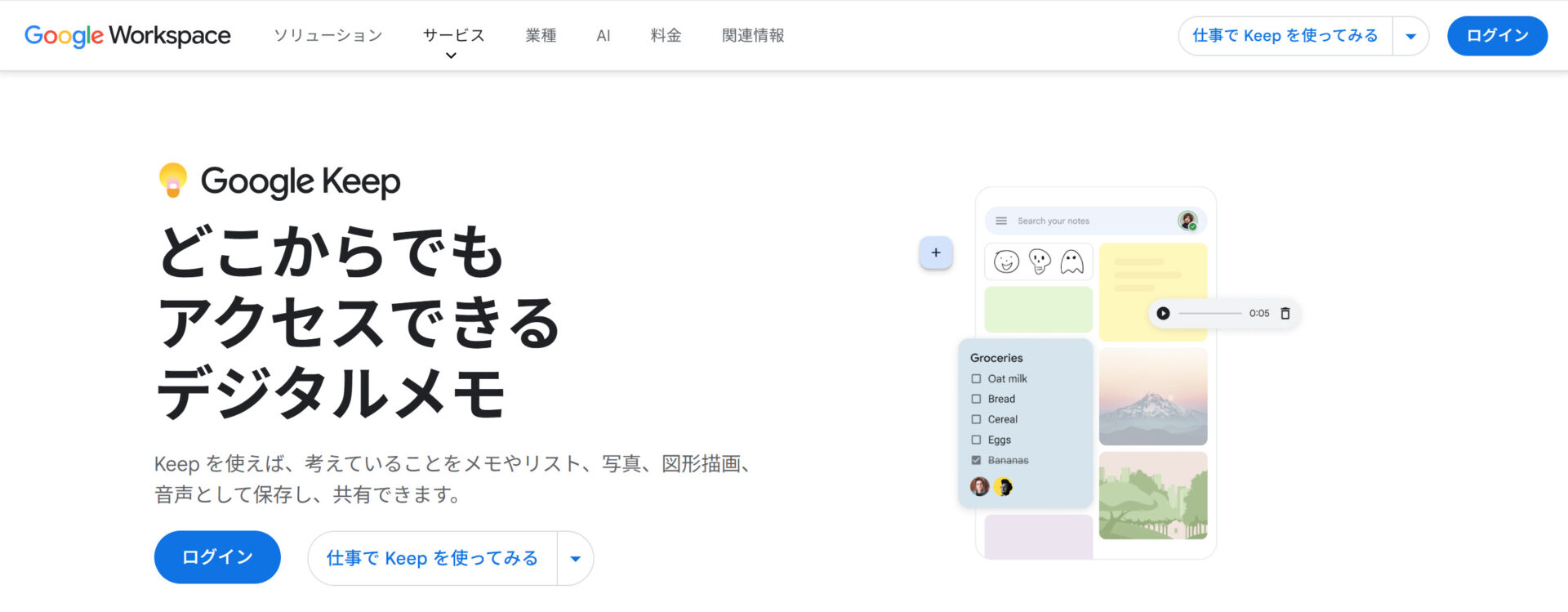Open the サービス menu

coord(454,35)
